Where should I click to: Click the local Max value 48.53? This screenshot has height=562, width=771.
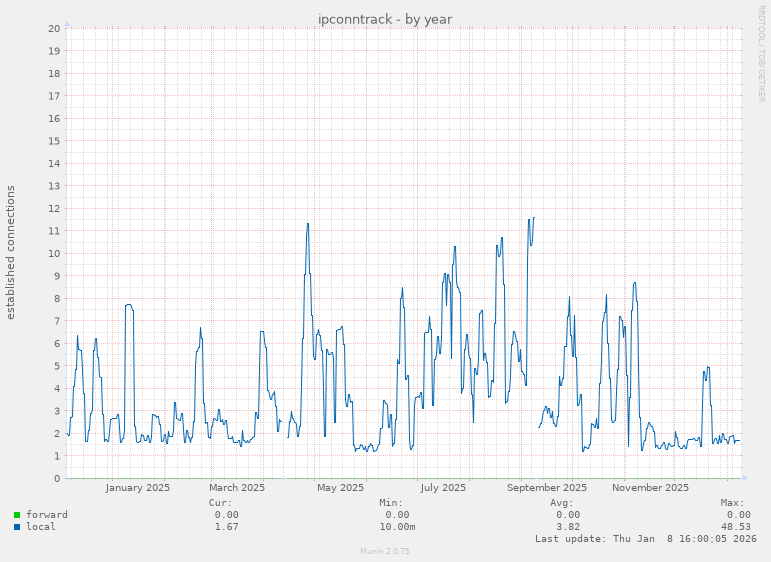(735, 527)
